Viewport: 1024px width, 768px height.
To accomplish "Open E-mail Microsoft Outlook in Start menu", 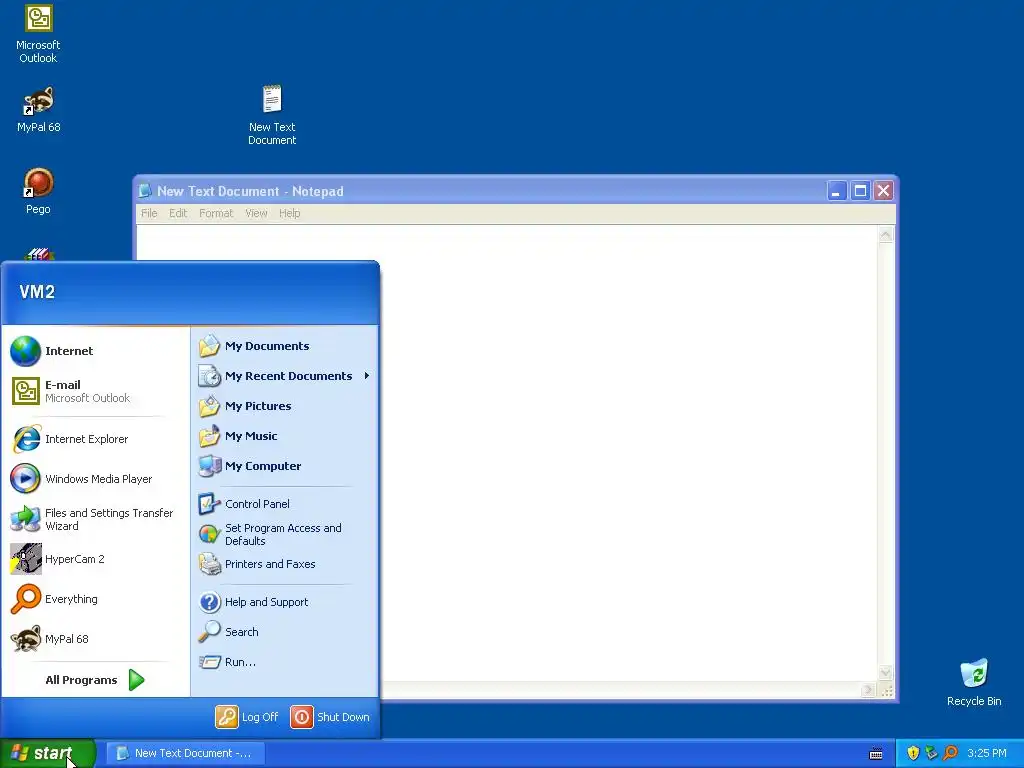I will (x=96, y=391).
